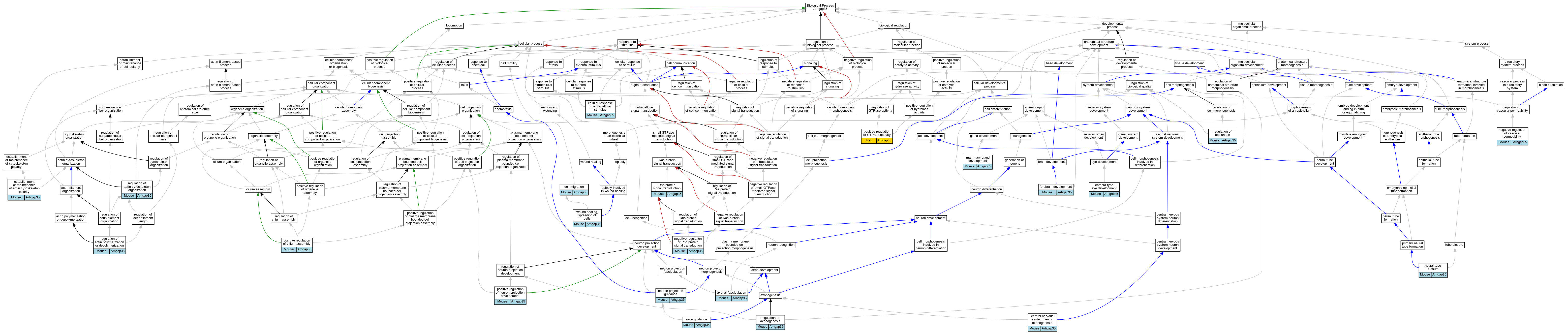Select the locomotion node

tap(454, 25)
